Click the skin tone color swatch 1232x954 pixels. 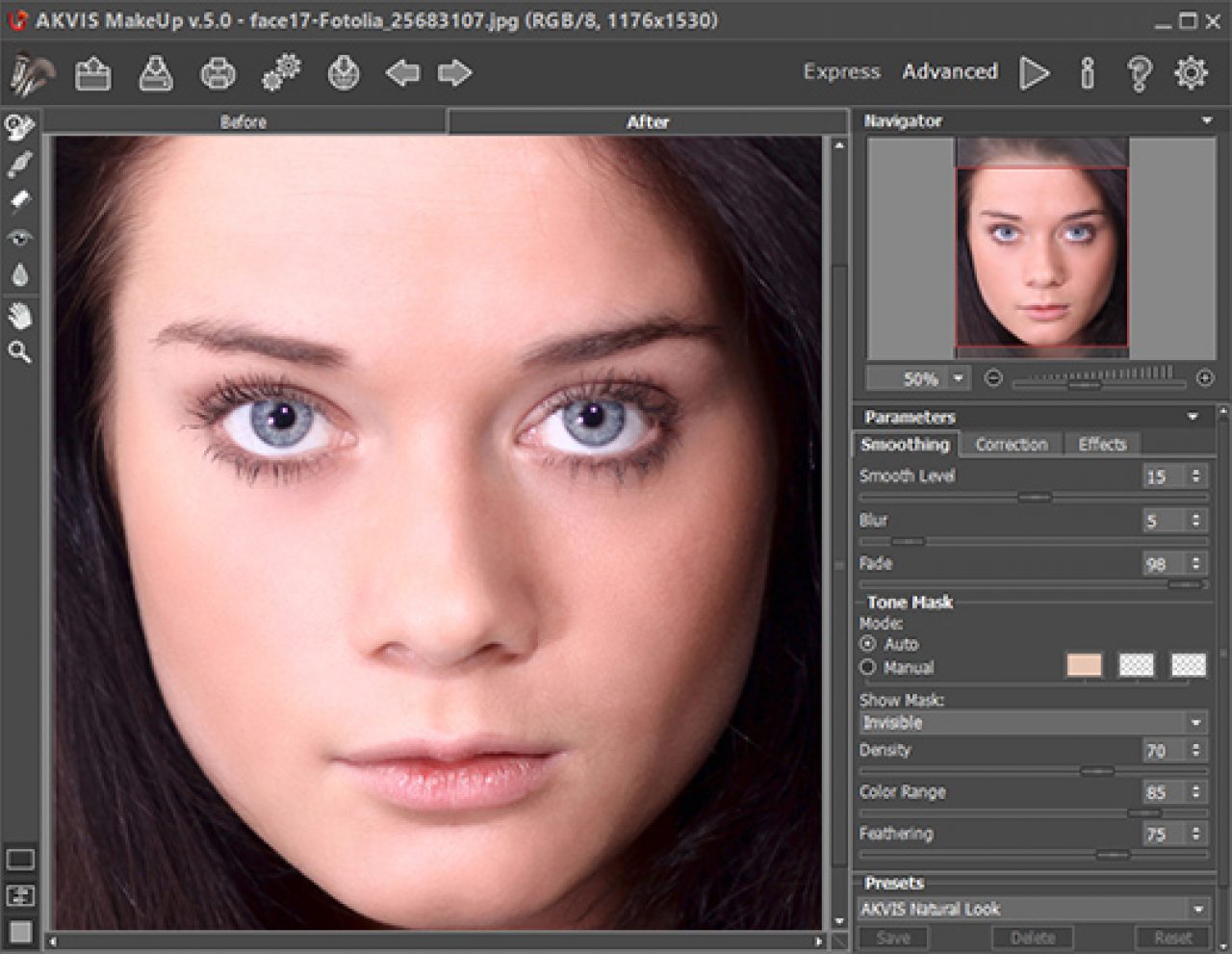point(1084,665)
